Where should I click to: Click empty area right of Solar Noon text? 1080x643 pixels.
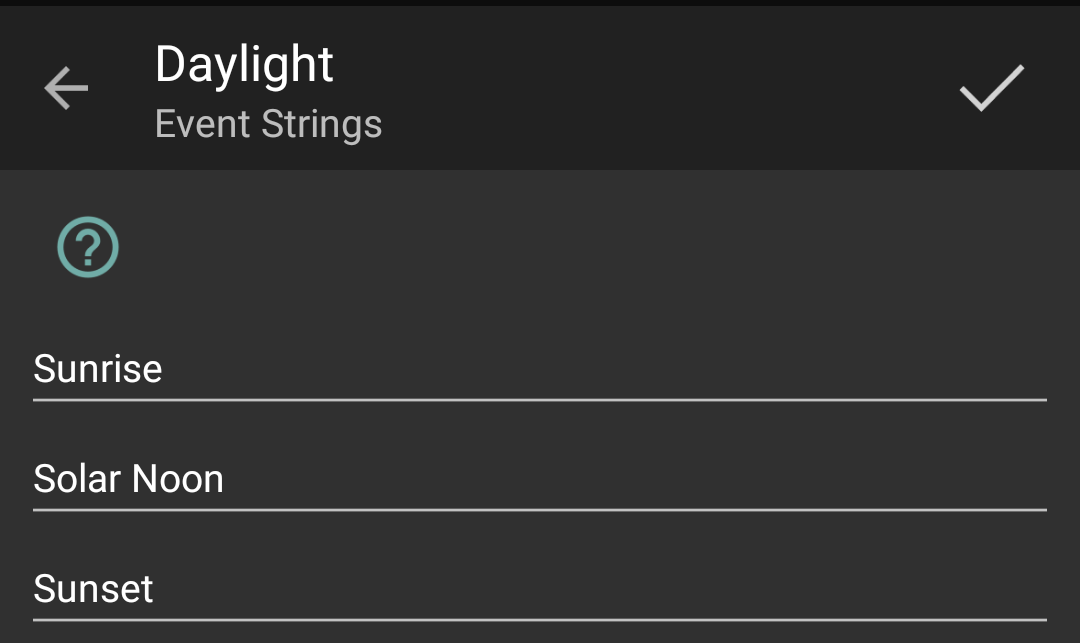tap(800, 479)
